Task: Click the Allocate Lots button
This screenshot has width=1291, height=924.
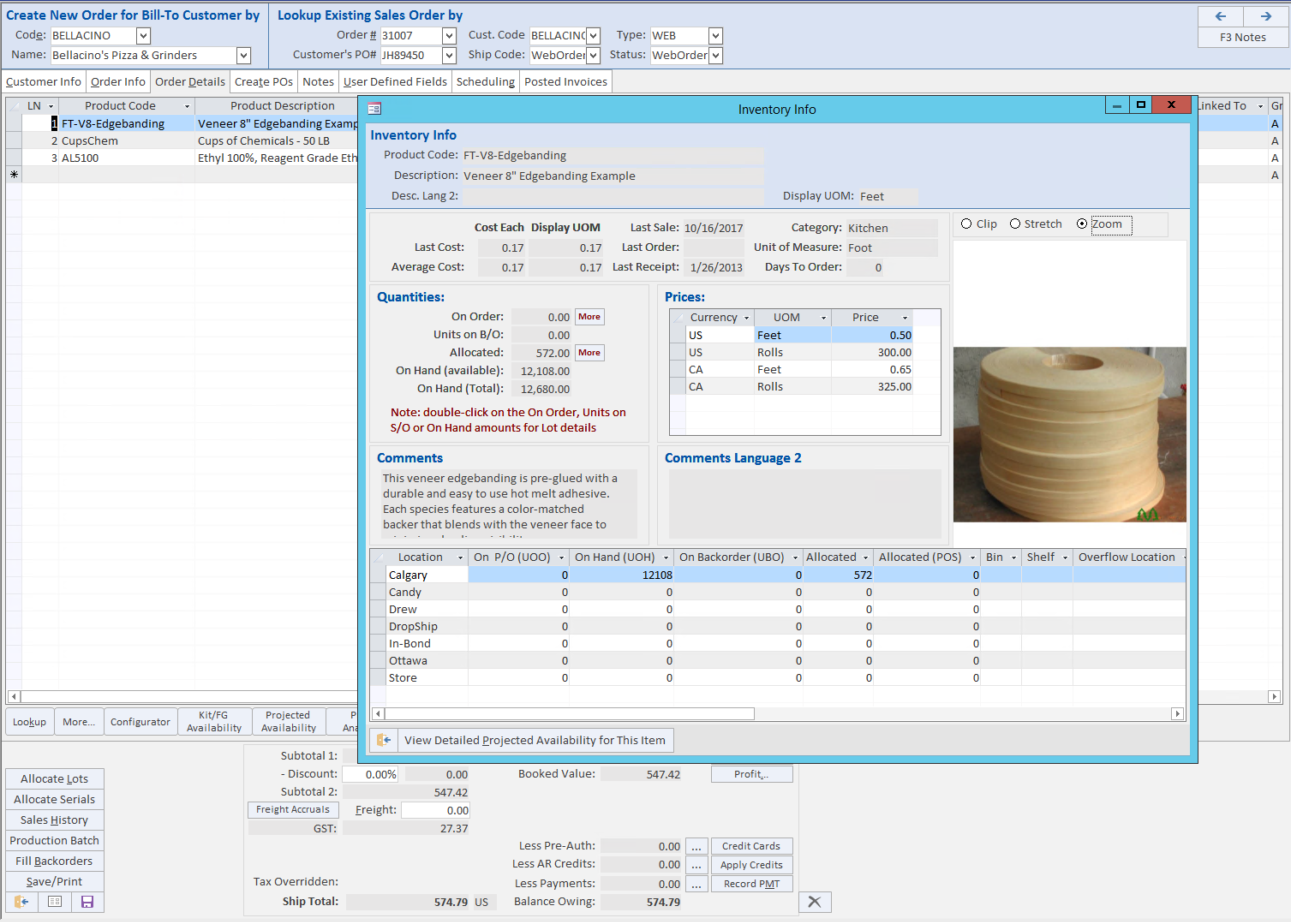Action: 54,778
